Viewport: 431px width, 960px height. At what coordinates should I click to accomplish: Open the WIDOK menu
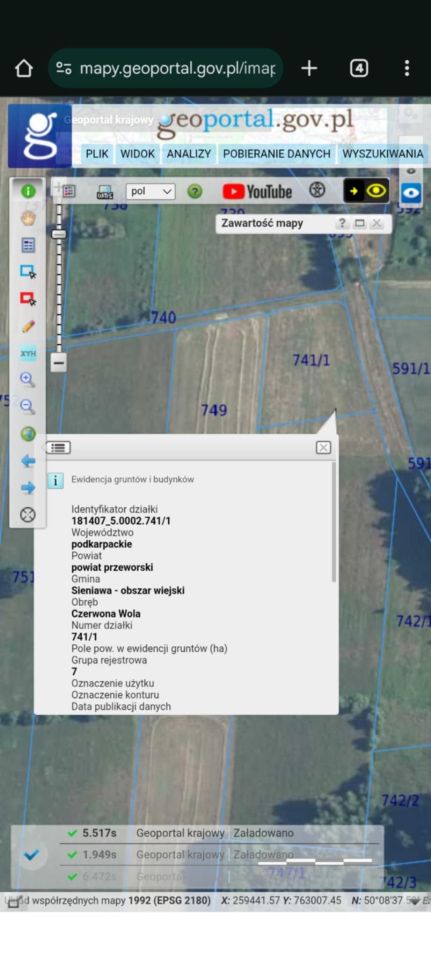(138, 154)
